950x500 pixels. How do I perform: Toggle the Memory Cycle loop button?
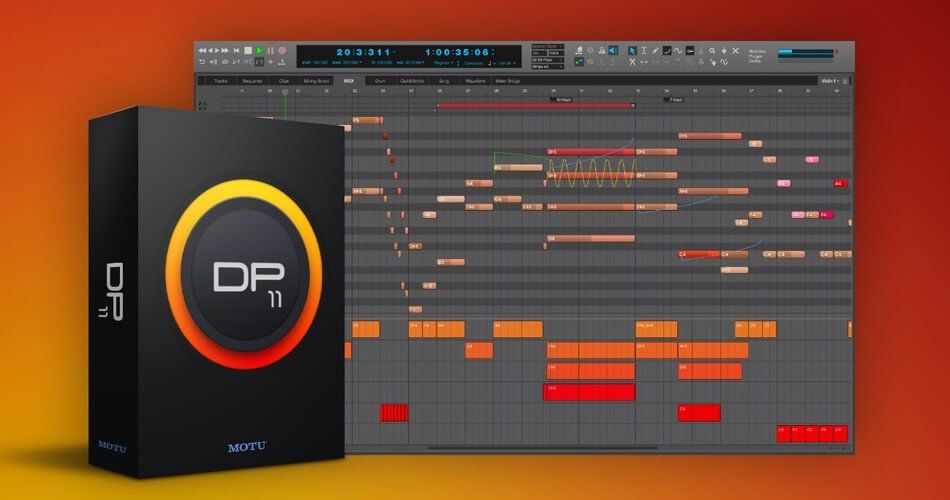coord(225,62)
